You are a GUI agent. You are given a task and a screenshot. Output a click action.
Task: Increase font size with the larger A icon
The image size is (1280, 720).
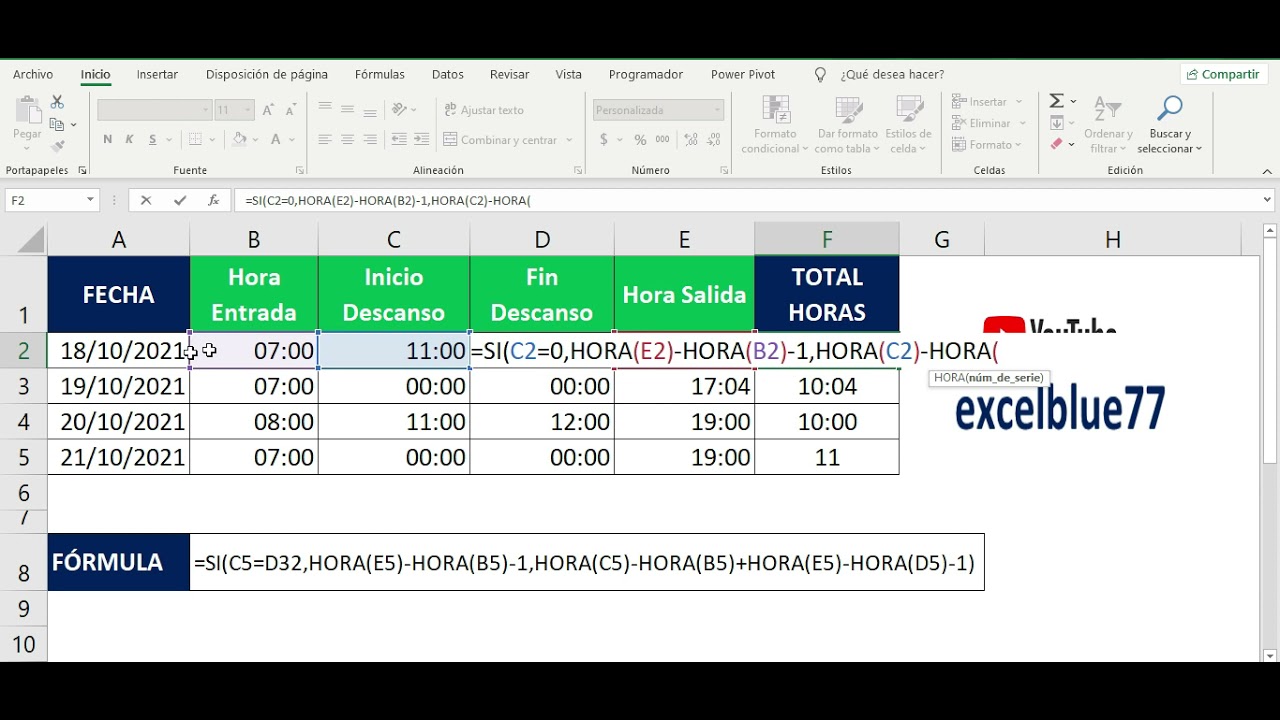point(269,110)
